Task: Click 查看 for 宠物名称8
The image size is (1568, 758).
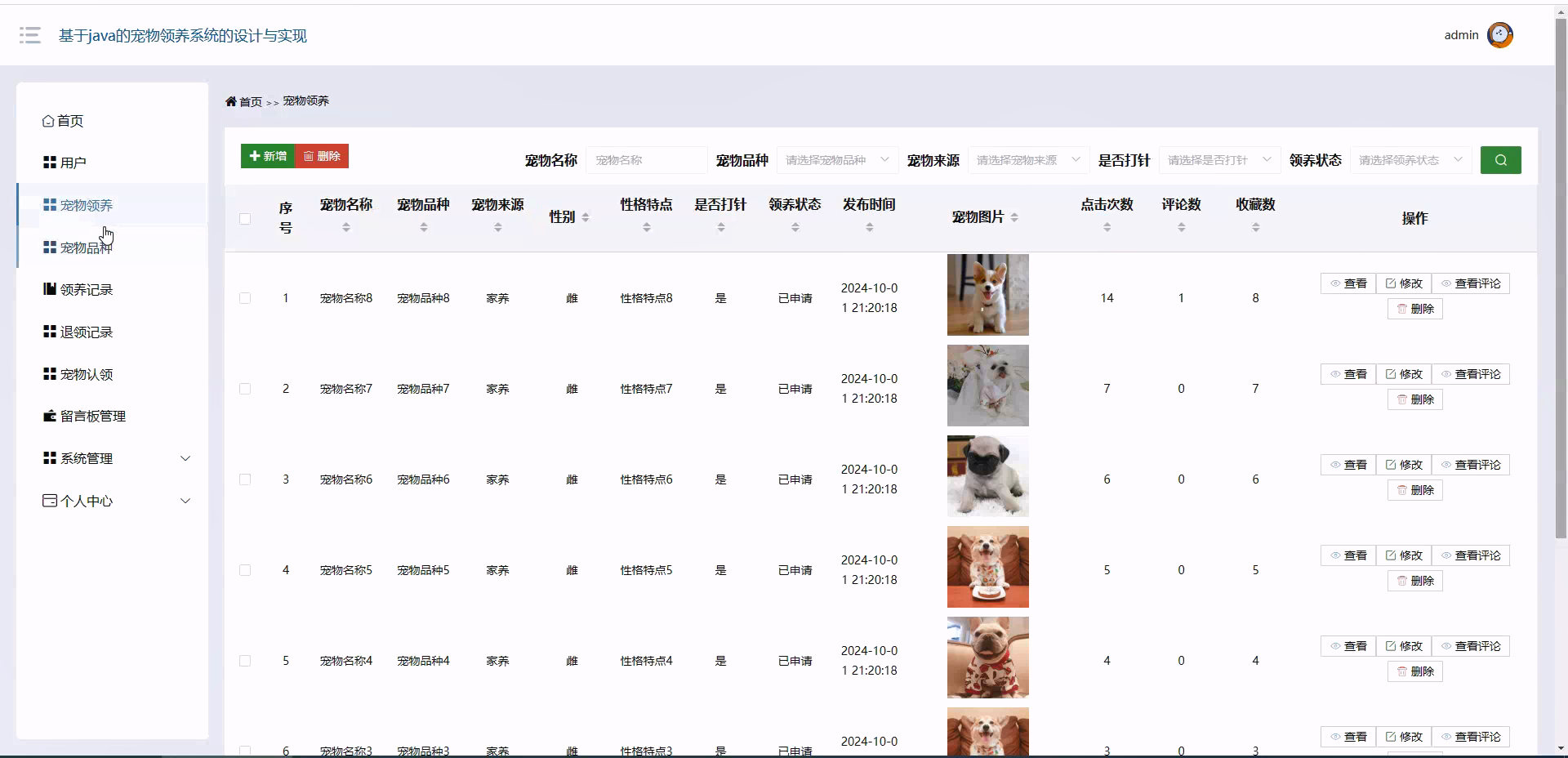Action: pos(1348,283)
